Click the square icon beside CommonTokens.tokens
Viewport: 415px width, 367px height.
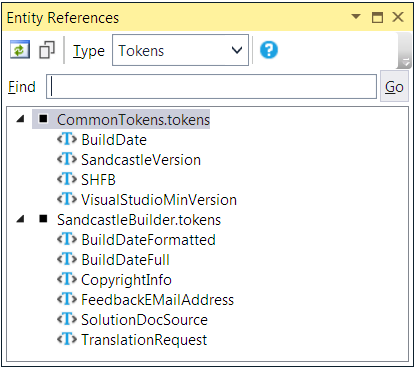pyautogui.click(x=43, y=119)
